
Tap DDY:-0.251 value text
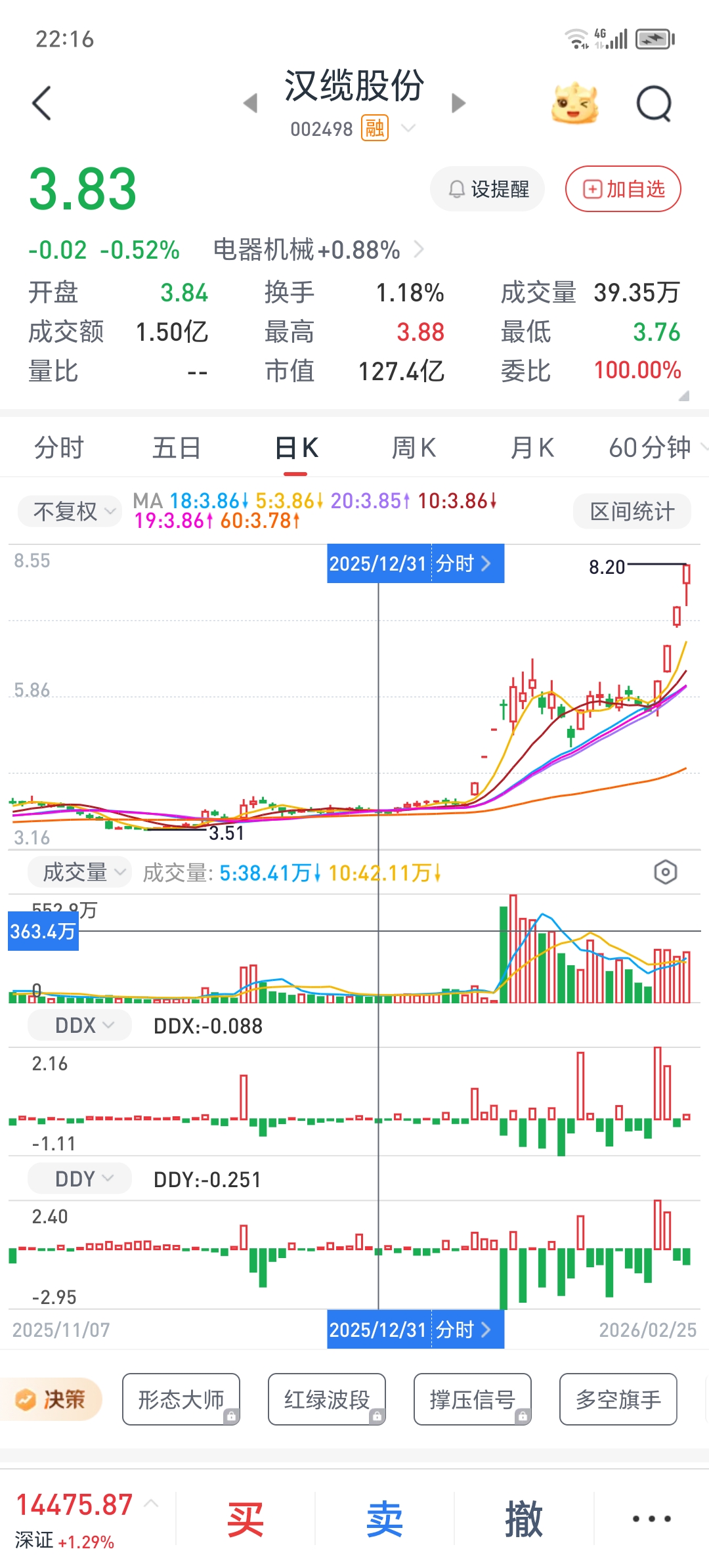click(207, 1179)
